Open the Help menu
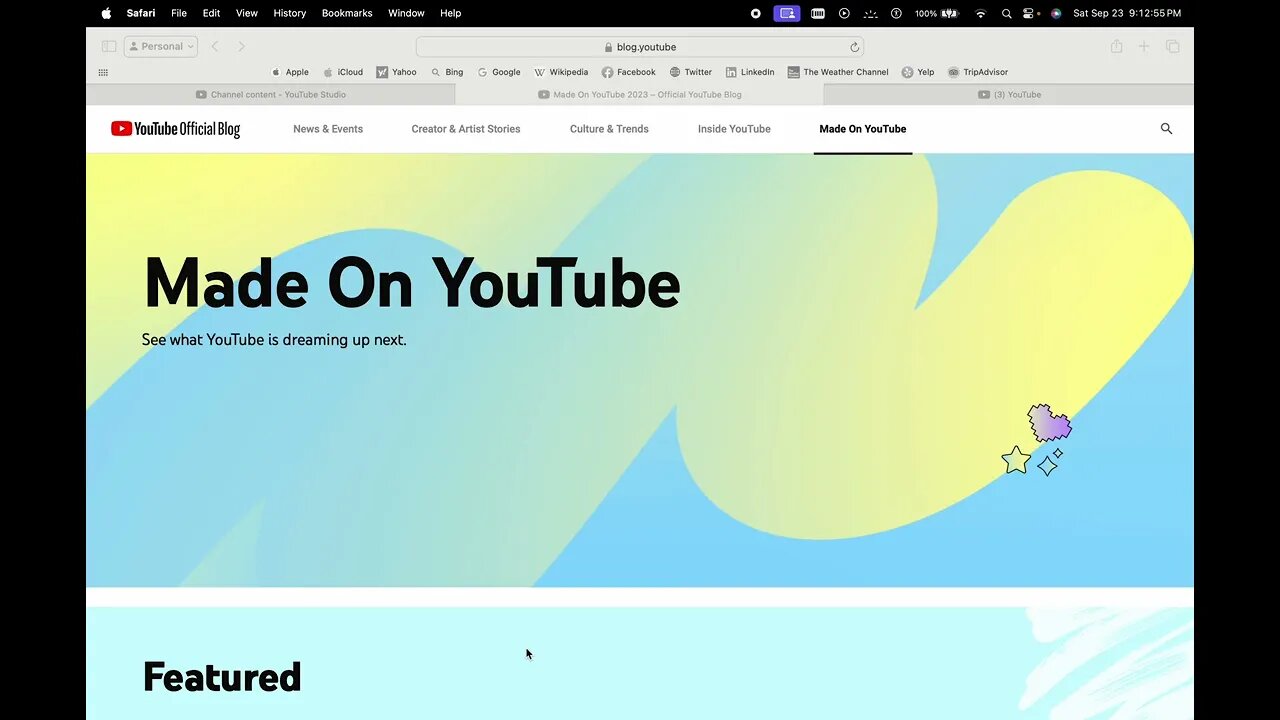 [x=451, y=13]
